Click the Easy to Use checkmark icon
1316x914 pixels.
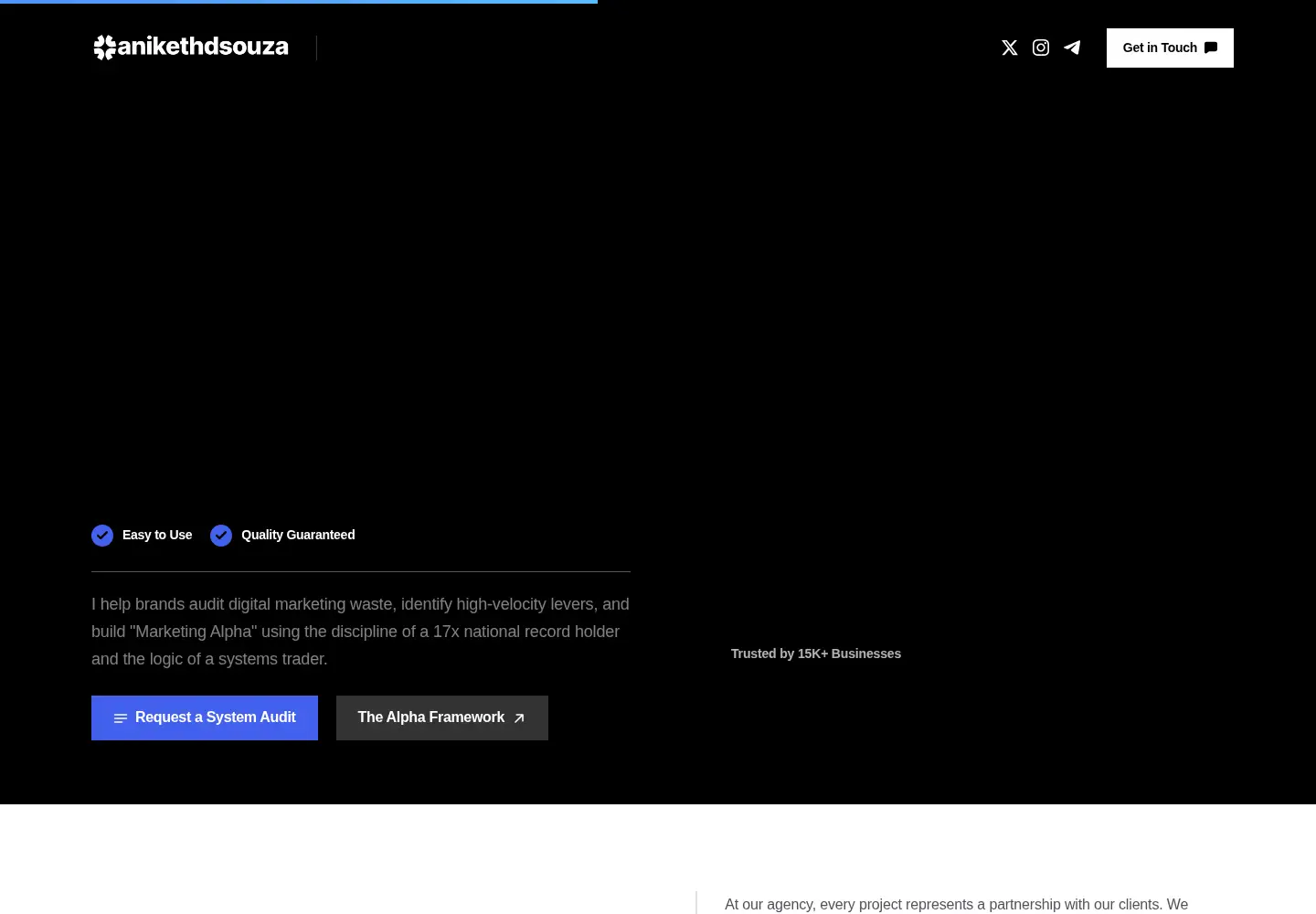(102, 536)
